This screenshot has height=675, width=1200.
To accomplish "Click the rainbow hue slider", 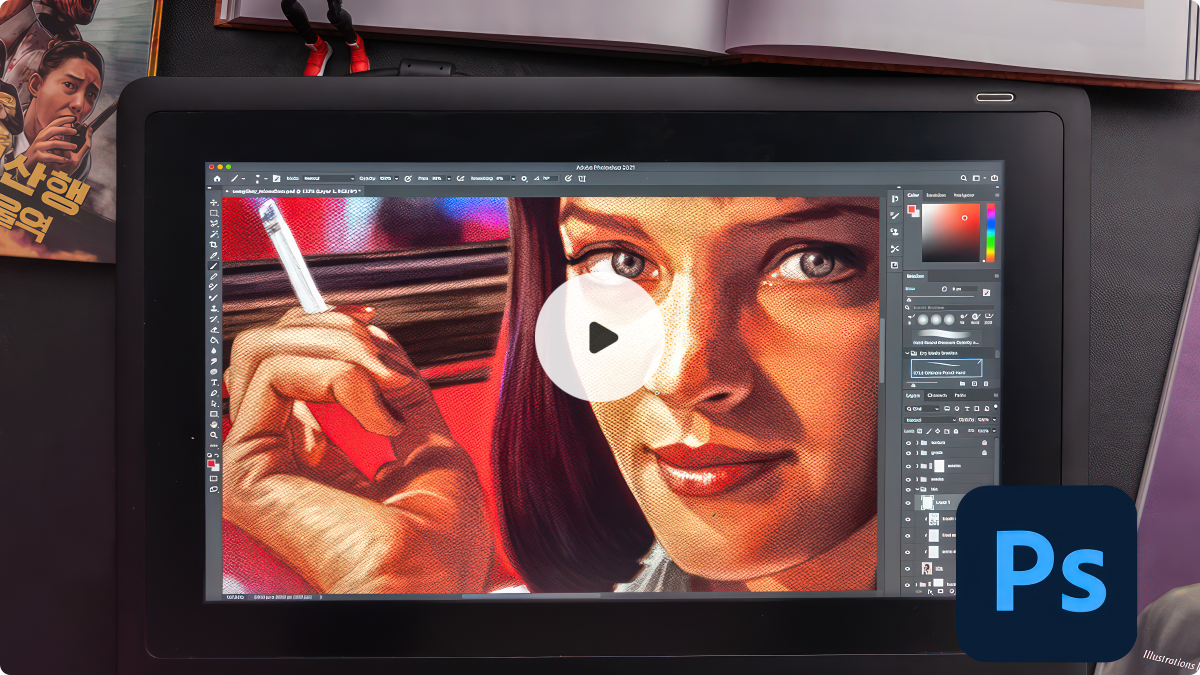I will pyautogui.click(x=991, y=233).
